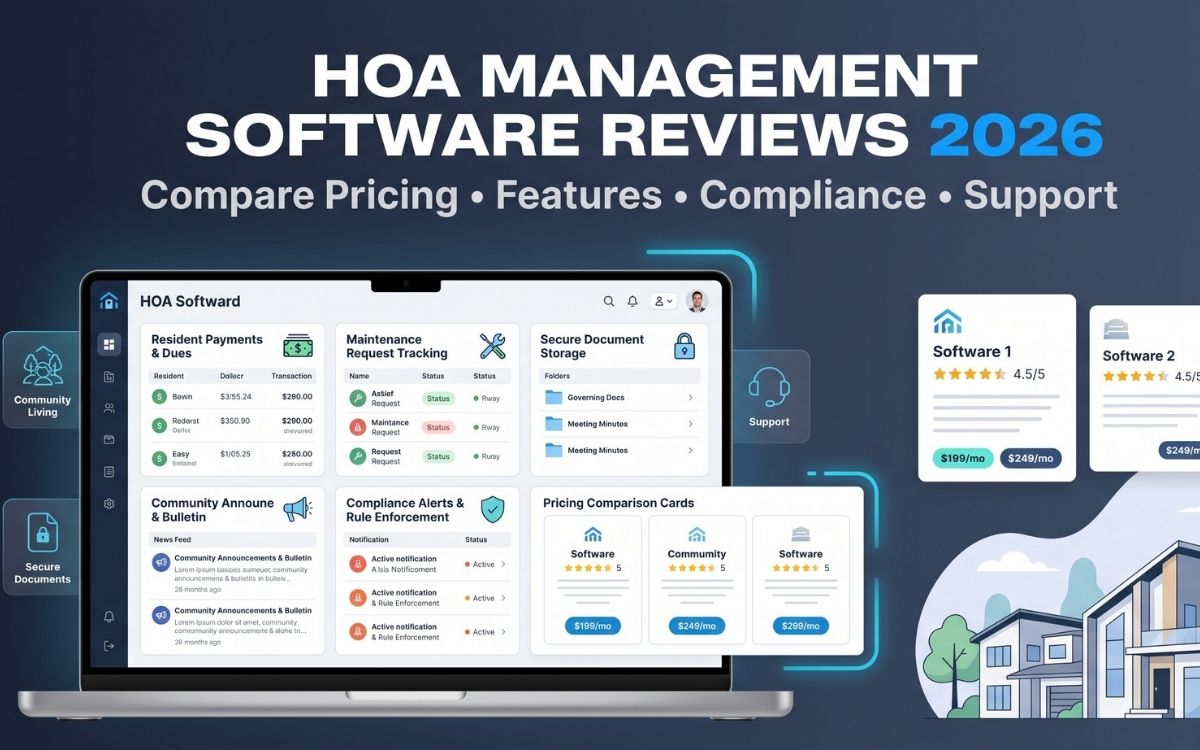Click the Secure Documents badge lock icon

[x=43, y=534]
